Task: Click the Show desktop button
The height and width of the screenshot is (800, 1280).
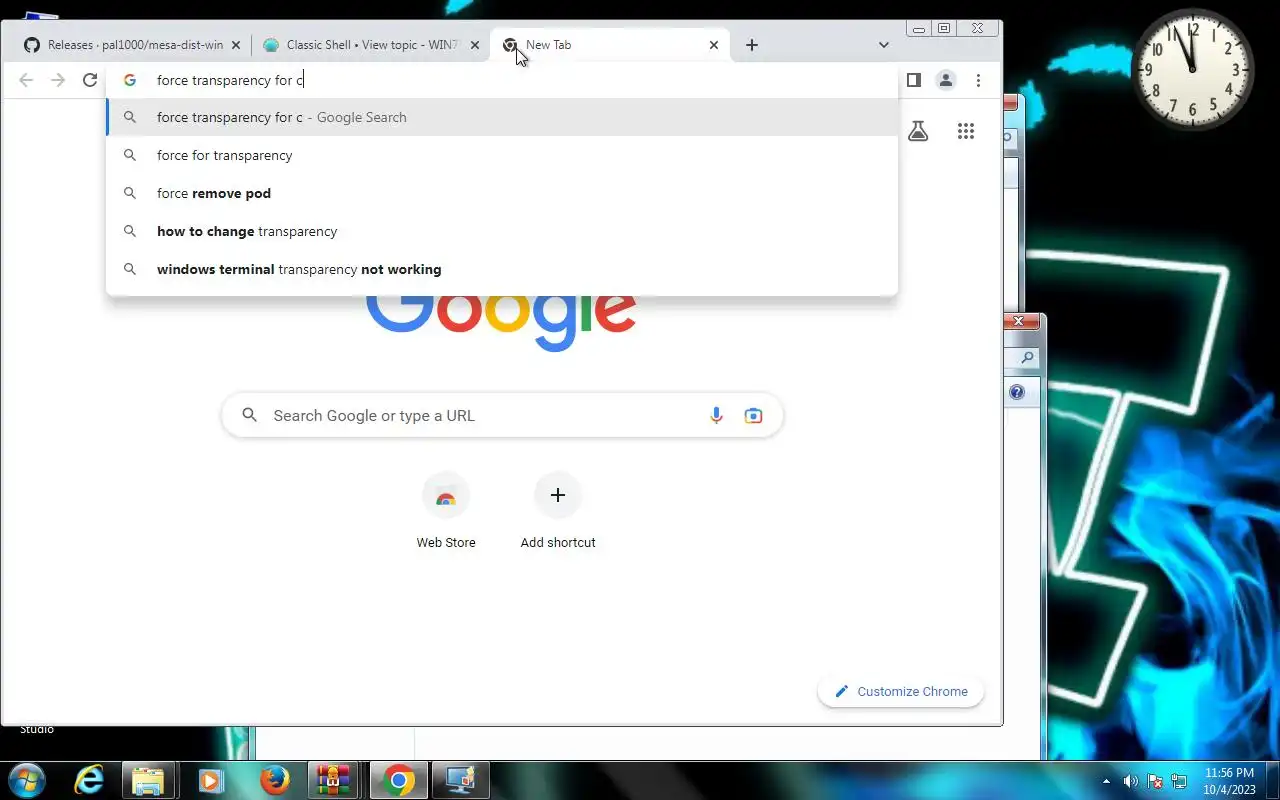Action: pyautogui.click(x=1272, y=781)
